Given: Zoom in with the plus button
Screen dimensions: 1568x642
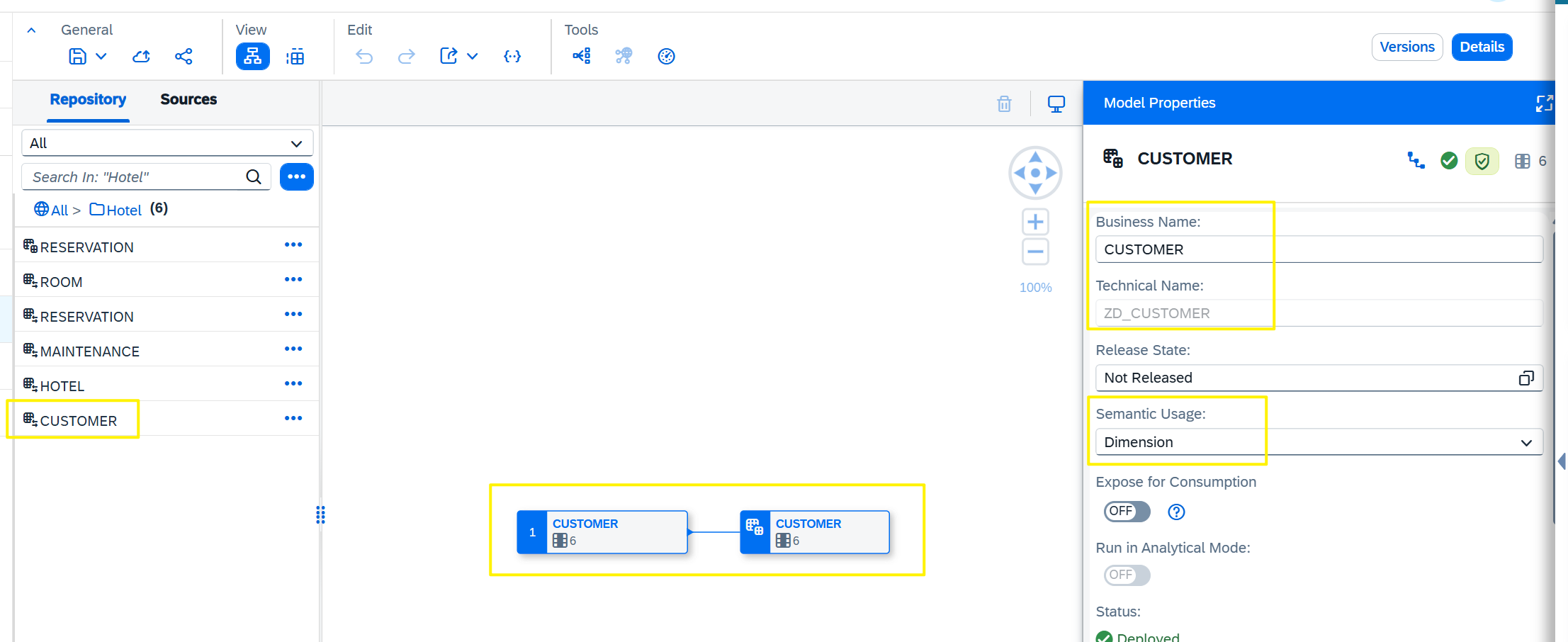Looking at the screenshot, I should [x=1035, y=222].
